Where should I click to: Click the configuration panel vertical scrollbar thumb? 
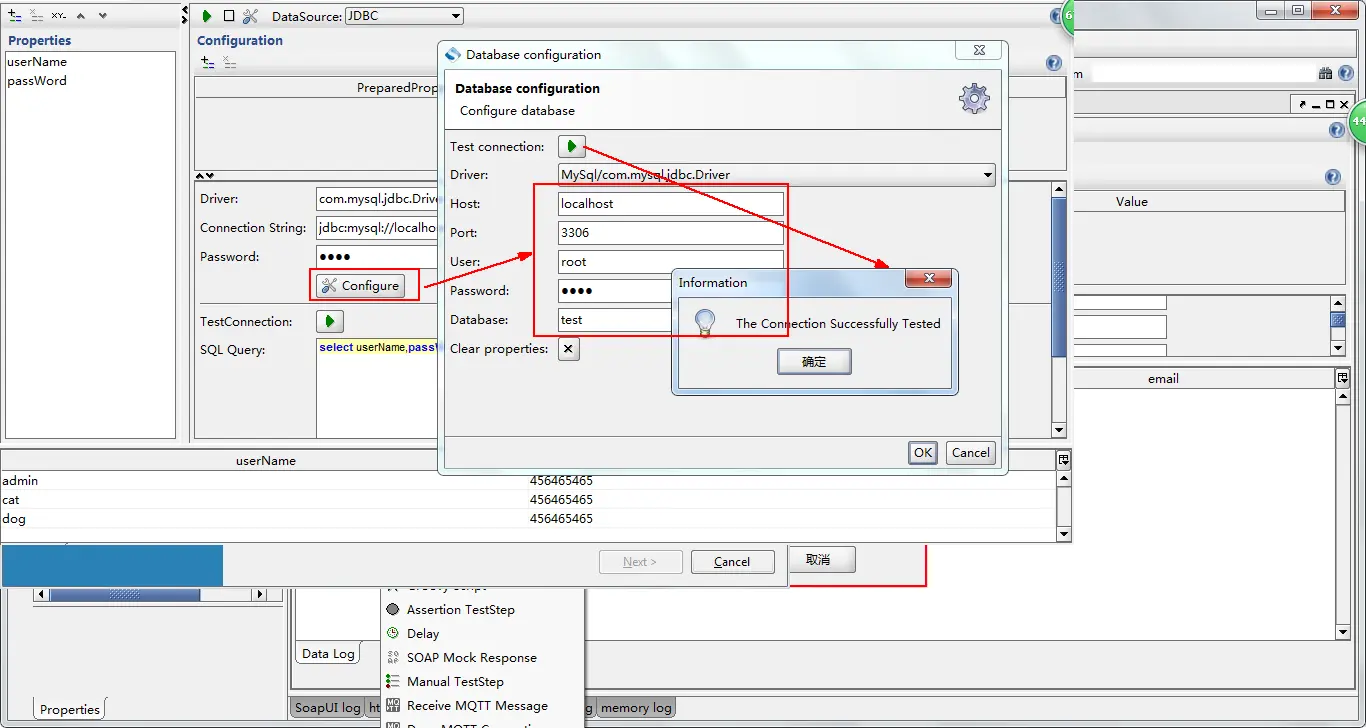coord(1059,275)
